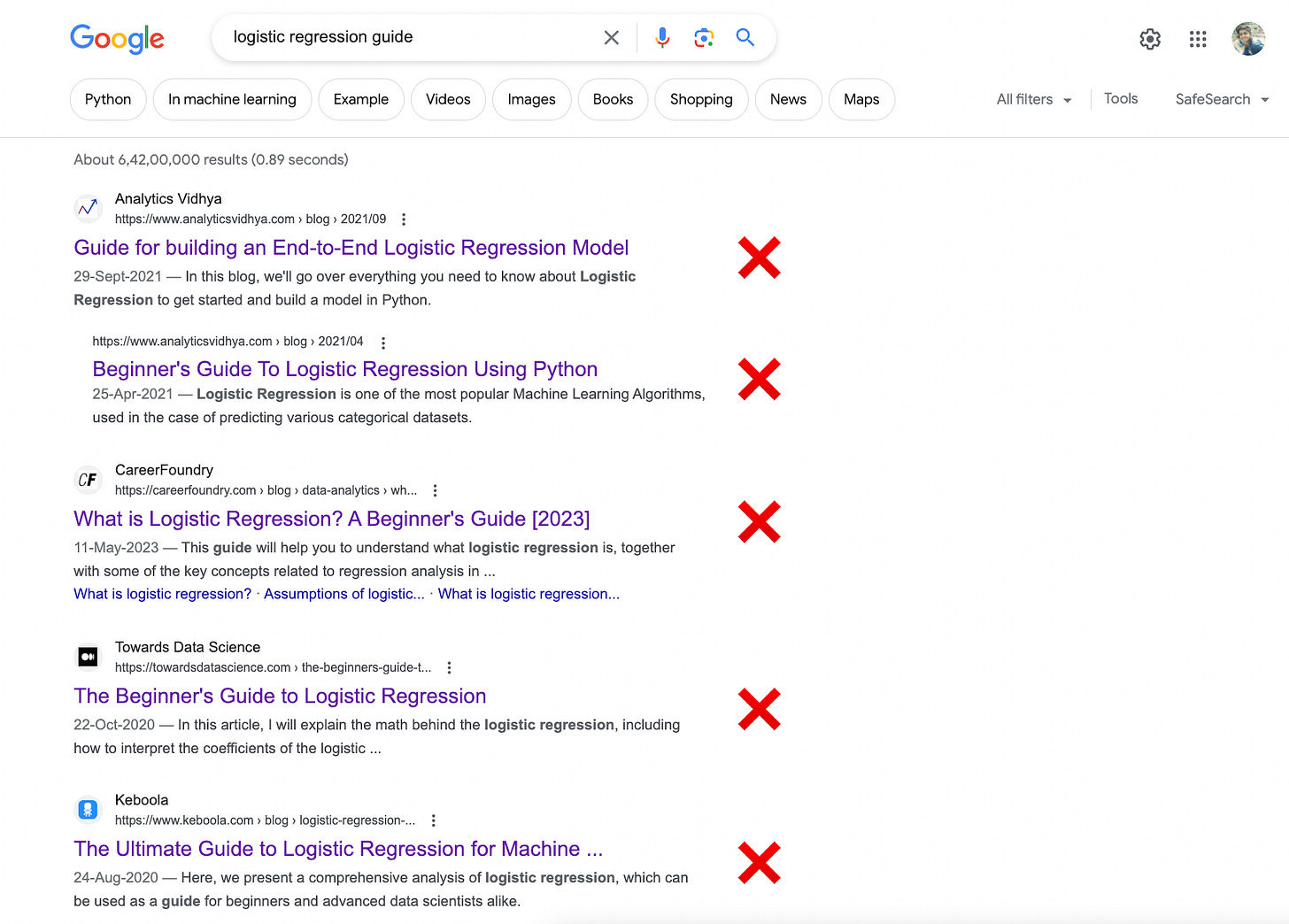Open the Google apps grid
This screenshot has height=924, width=1289.
click(1198, 39)
